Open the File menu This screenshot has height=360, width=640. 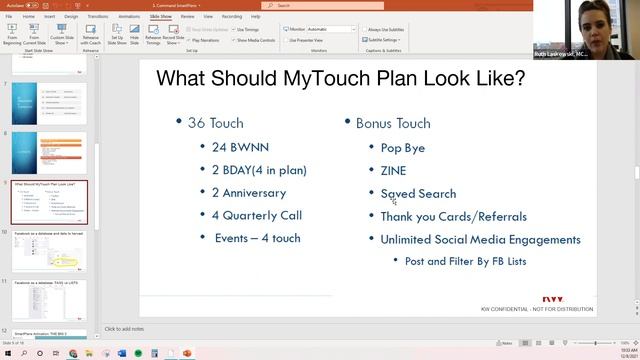pyautogui.click(x=9, y=17)
